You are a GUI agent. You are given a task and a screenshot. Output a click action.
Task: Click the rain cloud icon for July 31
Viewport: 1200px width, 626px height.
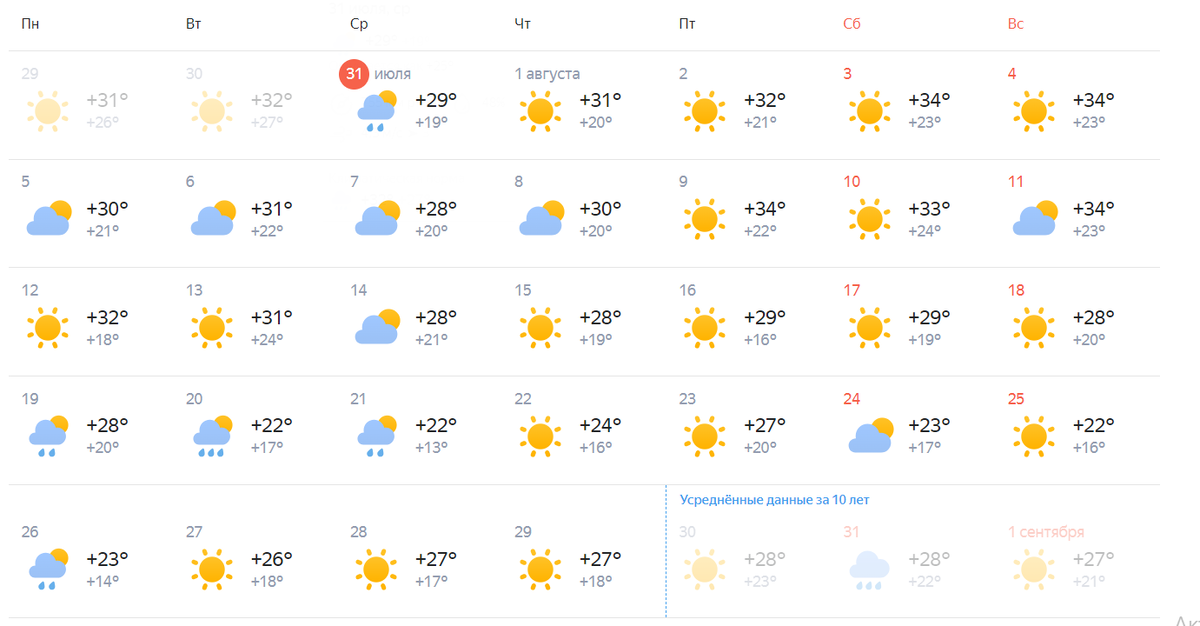tap(376, 111)
